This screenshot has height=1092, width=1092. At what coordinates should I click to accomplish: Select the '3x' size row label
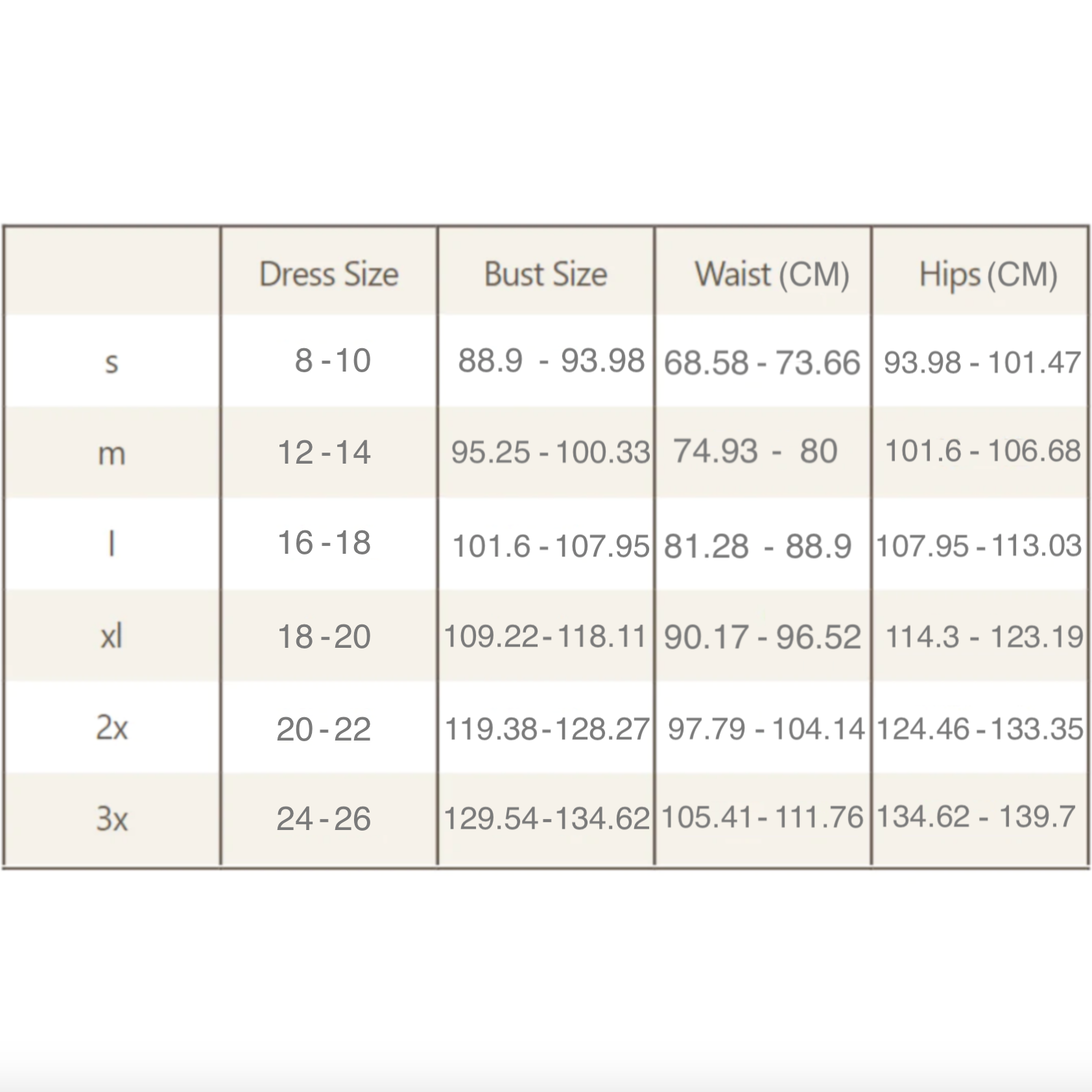pyautogui.click(x=112, y=819)
